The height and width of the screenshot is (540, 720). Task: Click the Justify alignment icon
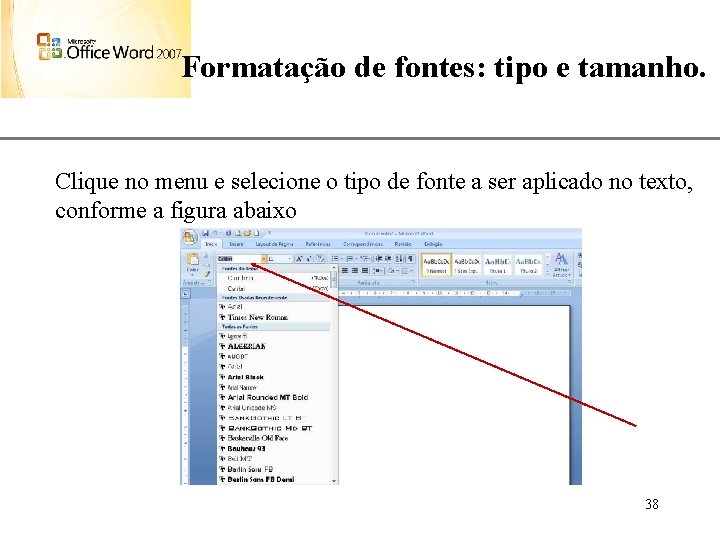[x=365, y=270]
